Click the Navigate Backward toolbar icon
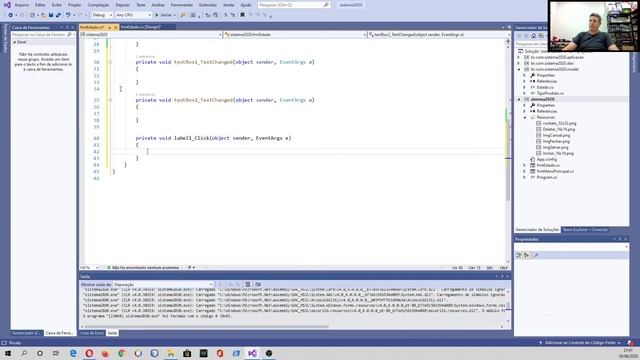The width and height of the screenshot is (640, 360). (10, 15)
